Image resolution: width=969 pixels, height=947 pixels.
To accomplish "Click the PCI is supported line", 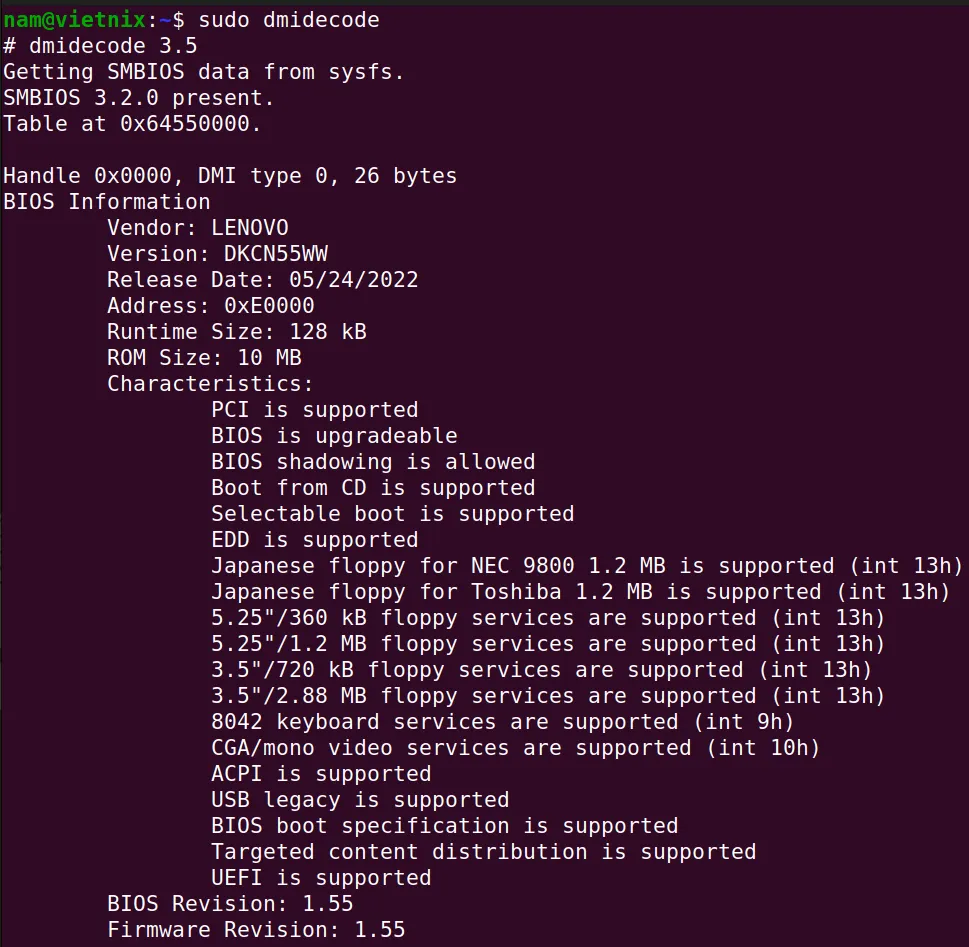I will 315,410.
